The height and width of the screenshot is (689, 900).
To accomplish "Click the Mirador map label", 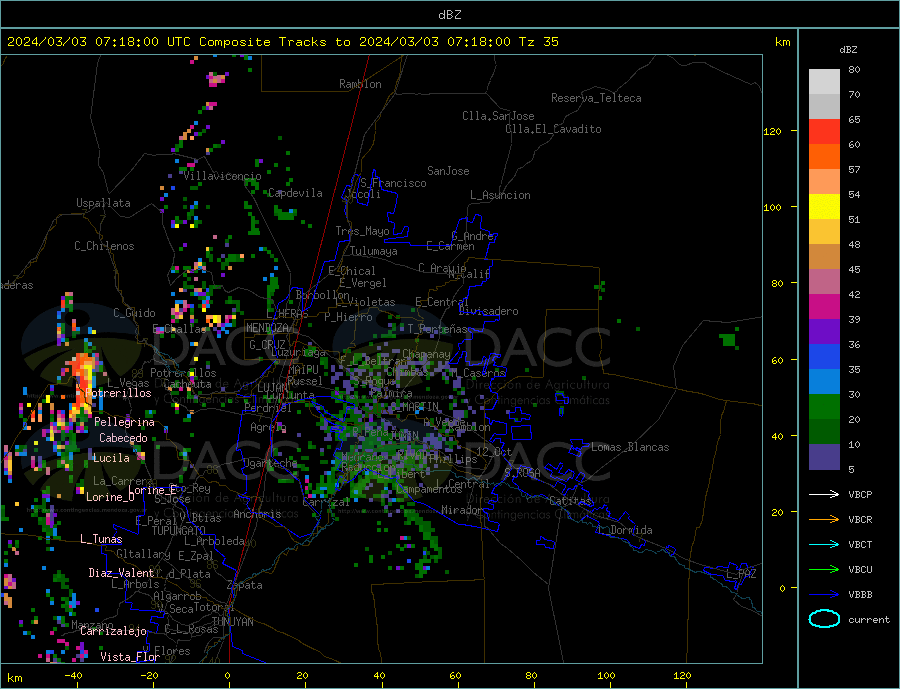I will 462,510.
